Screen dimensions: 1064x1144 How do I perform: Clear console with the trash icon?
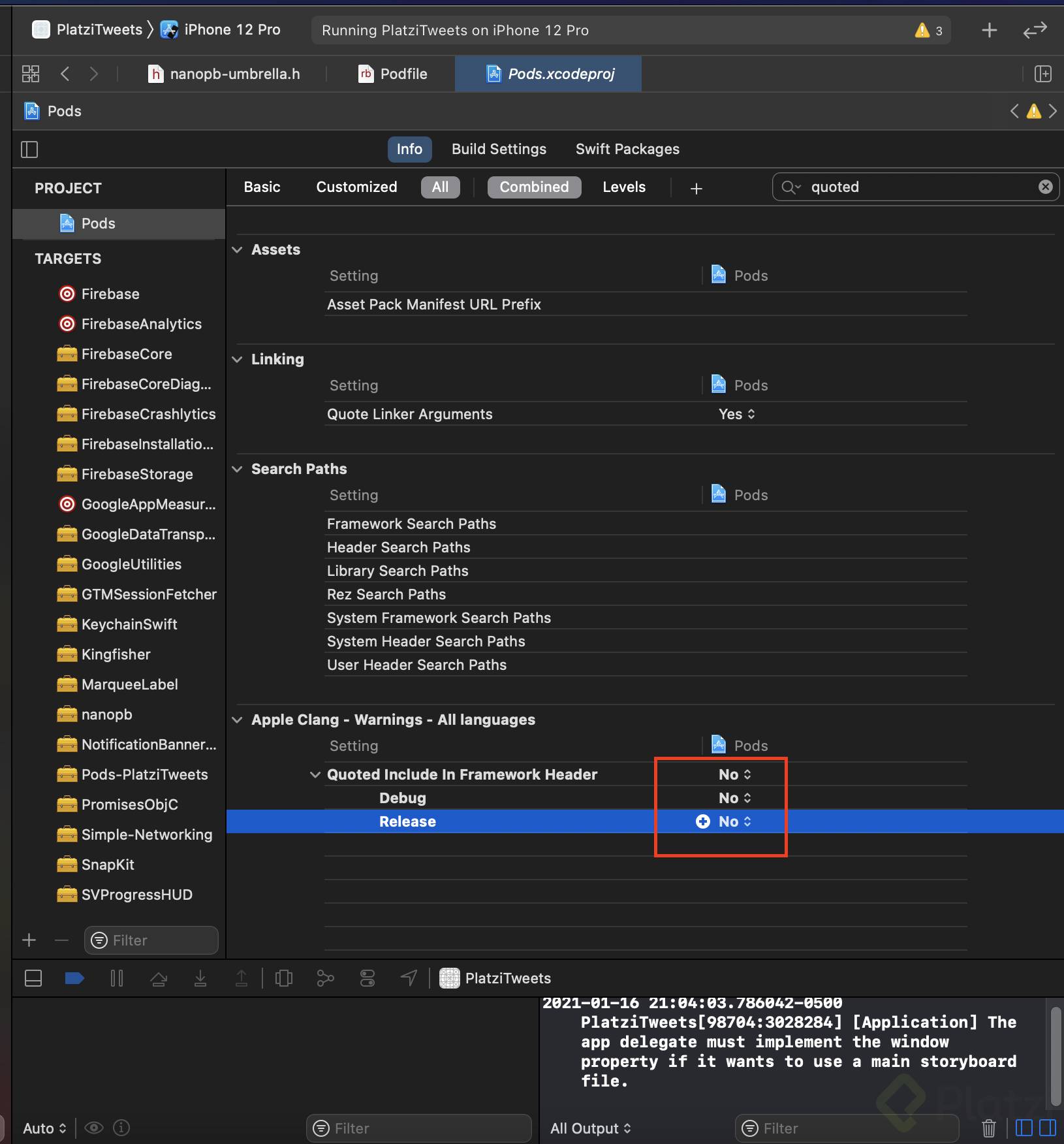[x=988, y=1128]
